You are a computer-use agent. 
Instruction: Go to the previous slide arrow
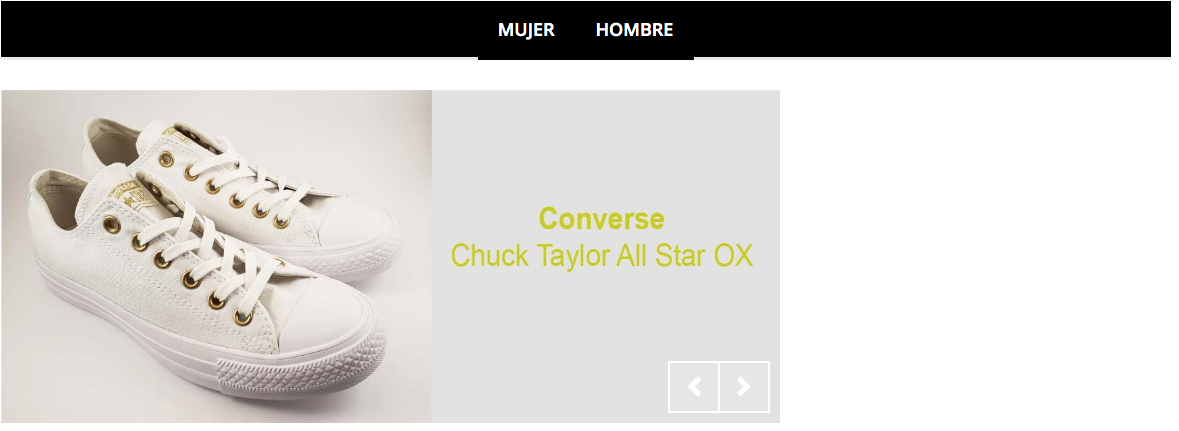tap(693, 387)
